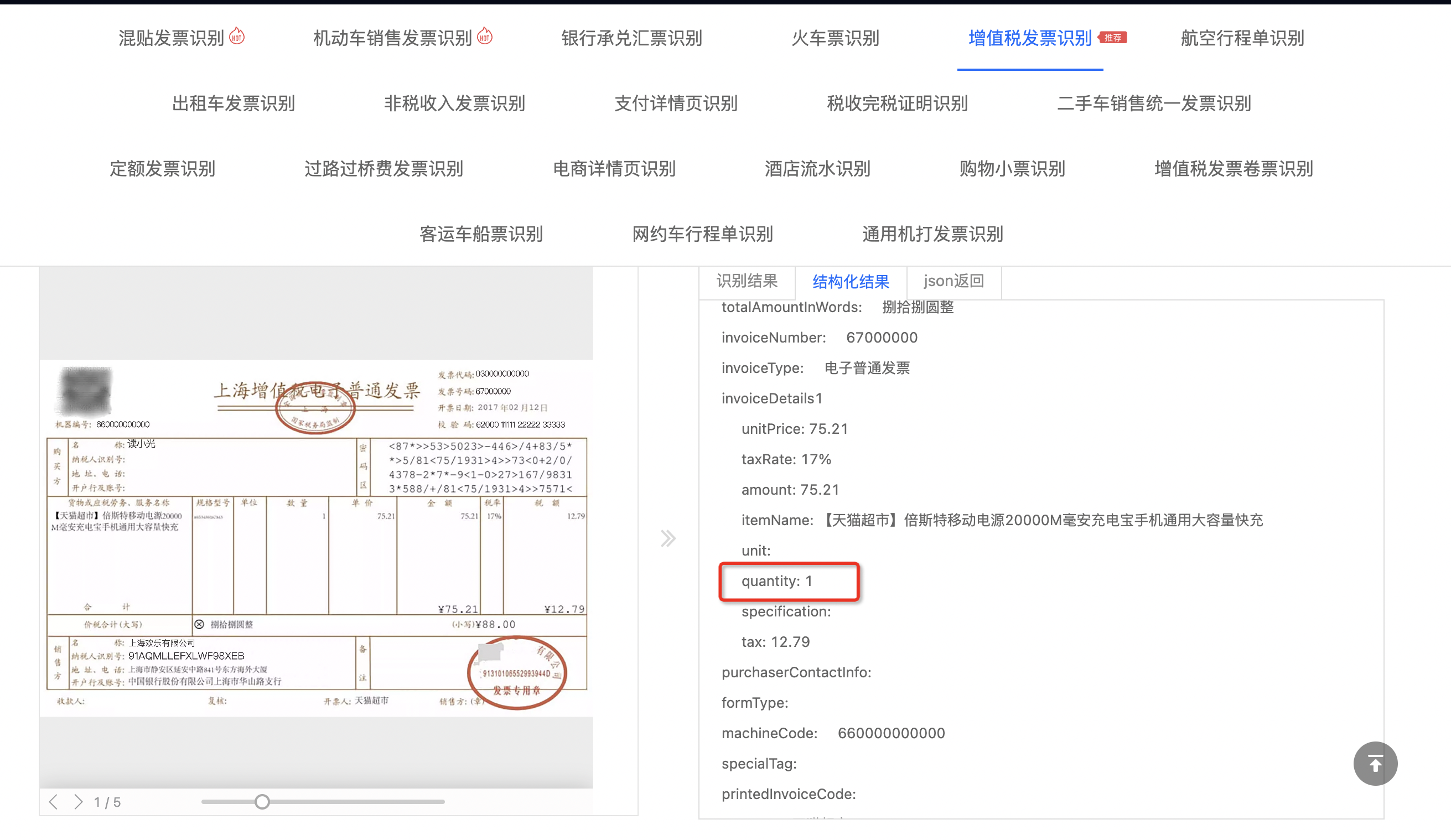1451x840 pixels.
Task: Open 客运车船票识别
Action: [481, 234]
